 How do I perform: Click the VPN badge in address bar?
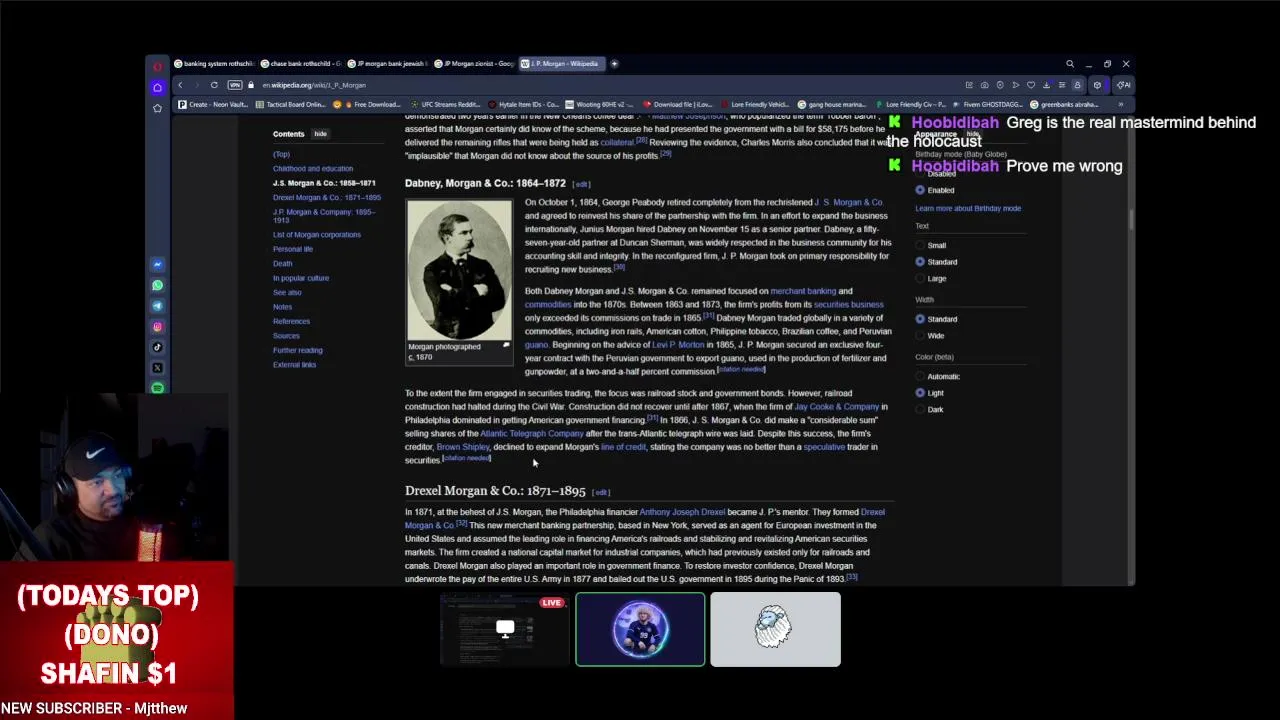(x=235, y=85)
